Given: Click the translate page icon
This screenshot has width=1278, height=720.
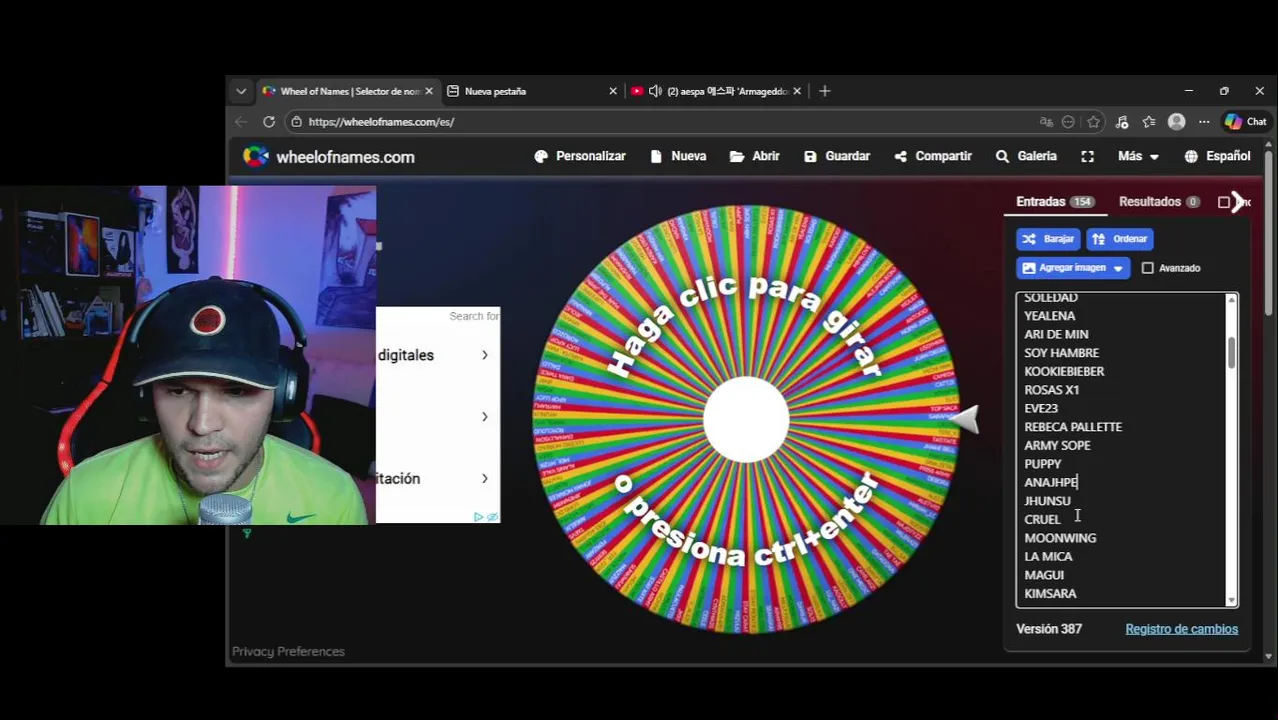Looking at the screenshot, I should click(x=1046, y=122).
